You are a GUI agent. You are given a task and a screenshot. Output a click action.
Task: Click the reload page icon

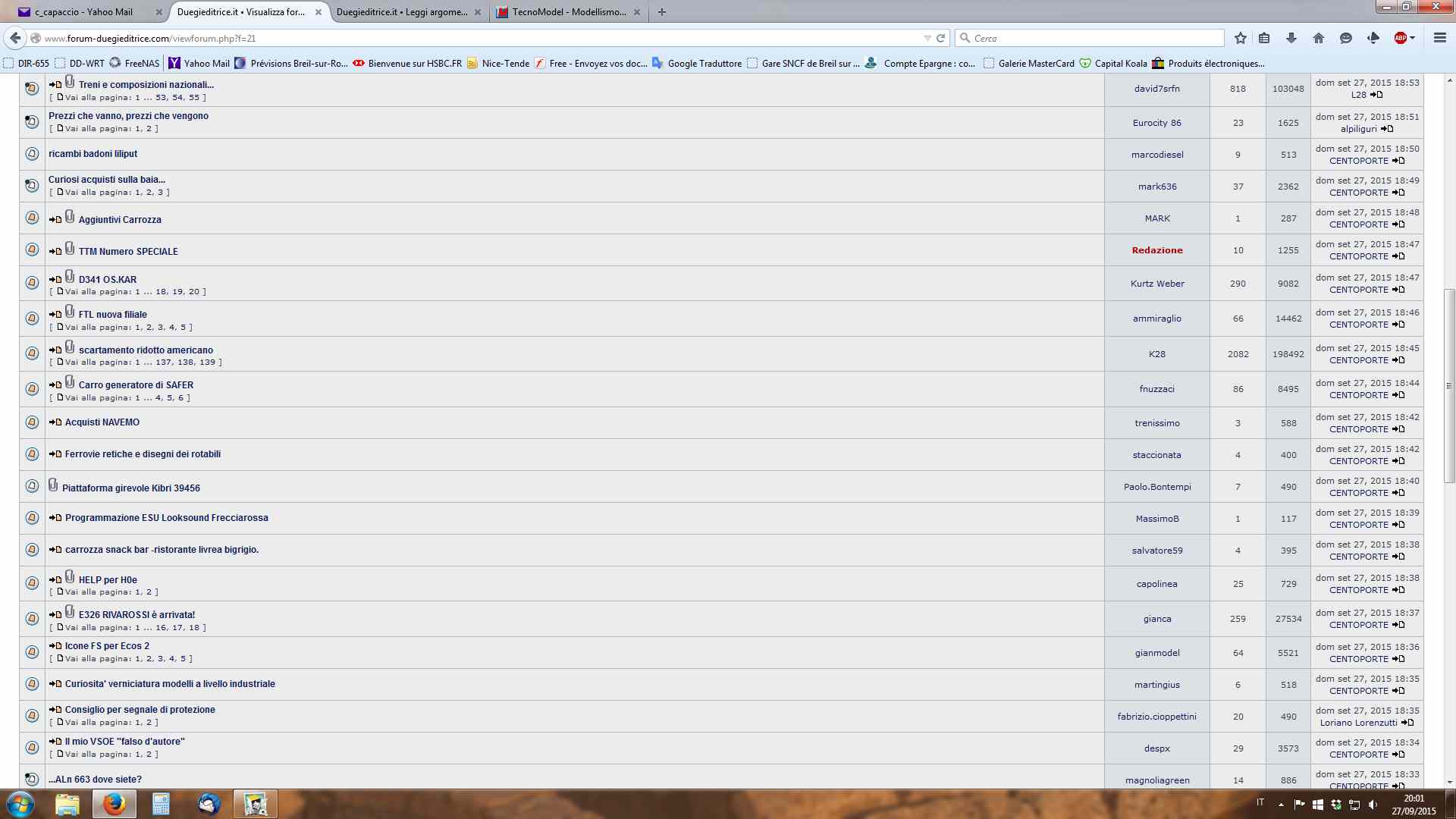(941, 38)
